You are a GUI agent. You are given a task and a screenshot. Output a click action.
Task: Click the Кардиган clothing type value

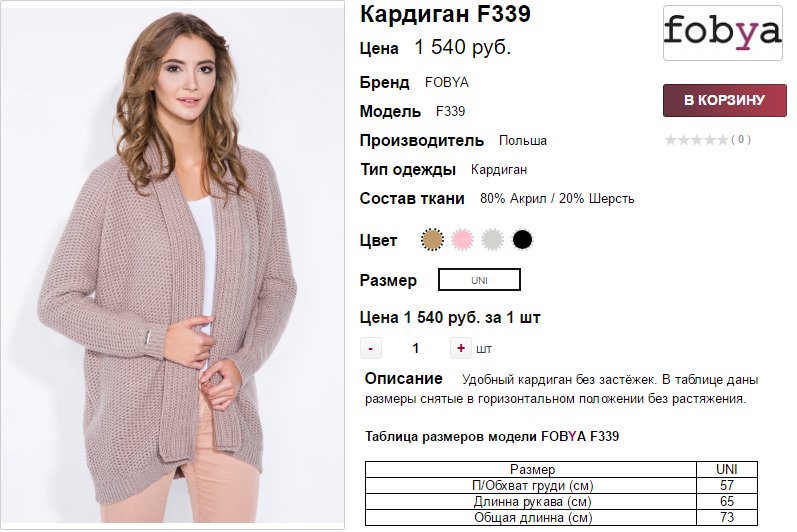(499, 170)
